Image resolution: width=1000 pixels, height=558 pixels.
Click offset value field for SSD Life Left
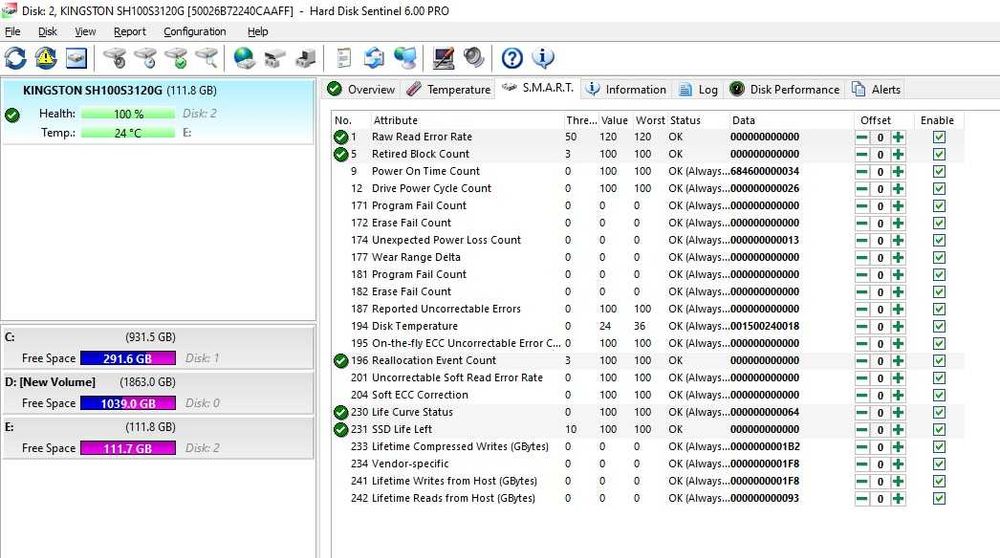click(x=880, y=430)
